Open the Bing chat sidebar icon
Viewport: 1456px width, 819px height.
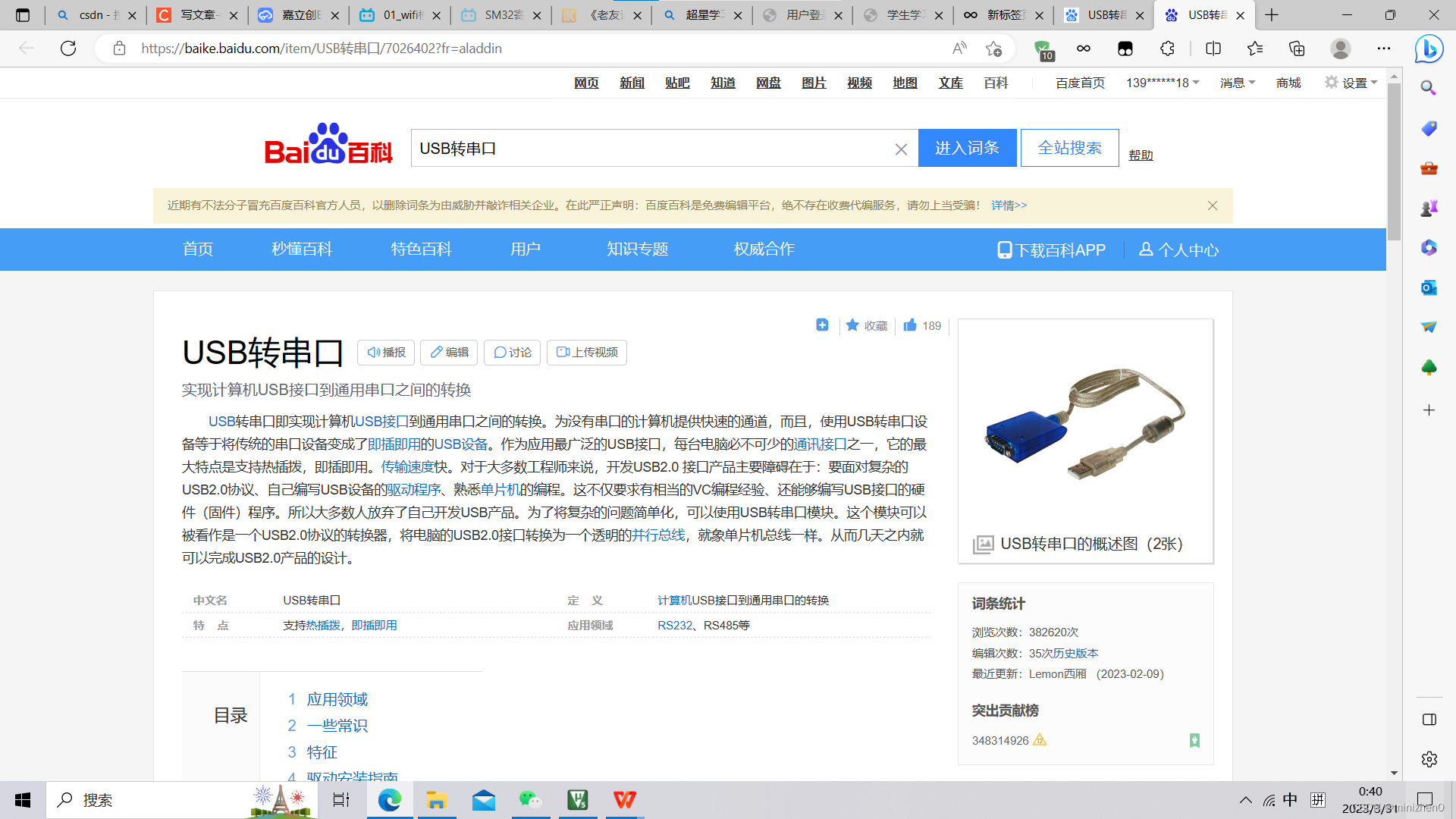pyautogui.click(x=1429, y=49)
